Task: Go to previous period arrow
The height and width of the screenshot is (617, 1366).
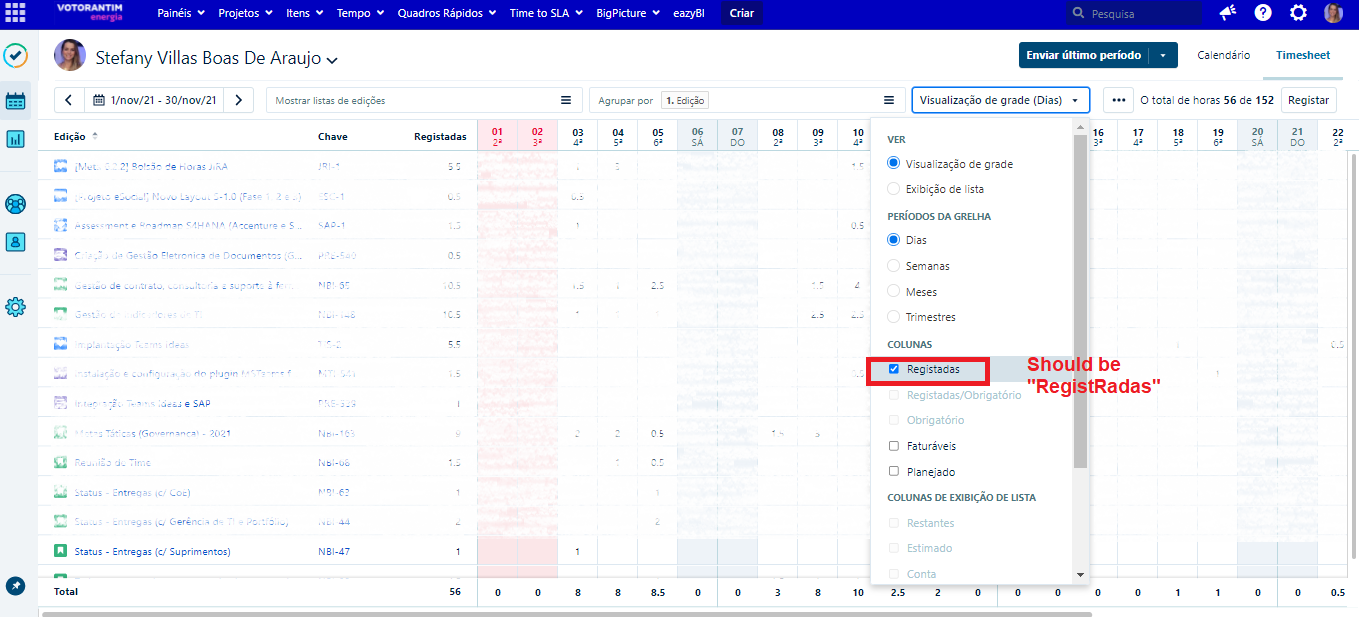Action: coord(69,100)
